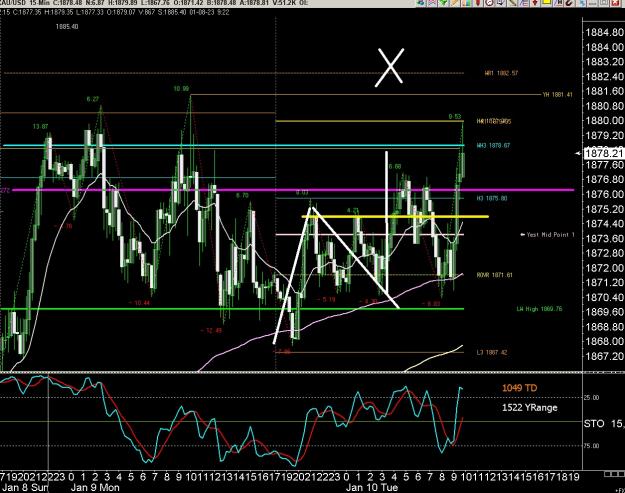The height and width of the screenshot is (493, 625).
Task: Click the clock icon in the toolbar
Action: (489, 3)
